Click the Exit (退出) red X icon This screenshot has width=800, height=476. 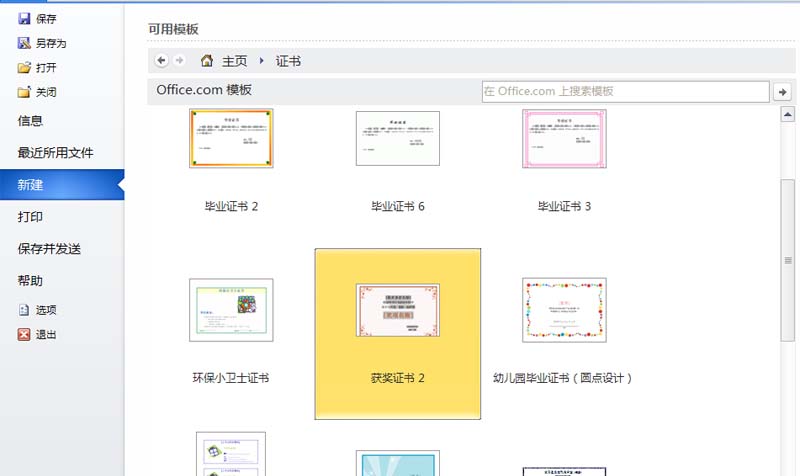click(24, 334)
